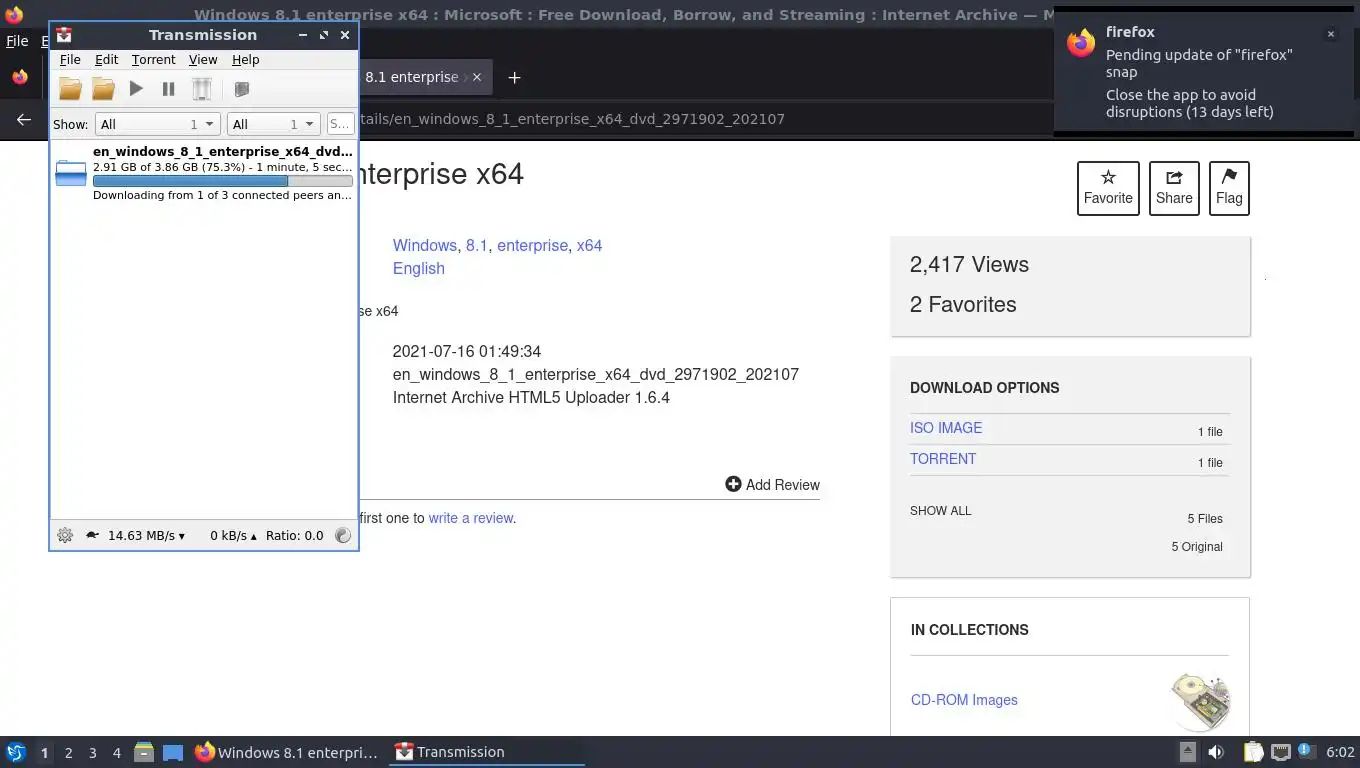This screenshot has height=768, width=1360.
Task: Open the Torrent menu
Action: (153, 60)
